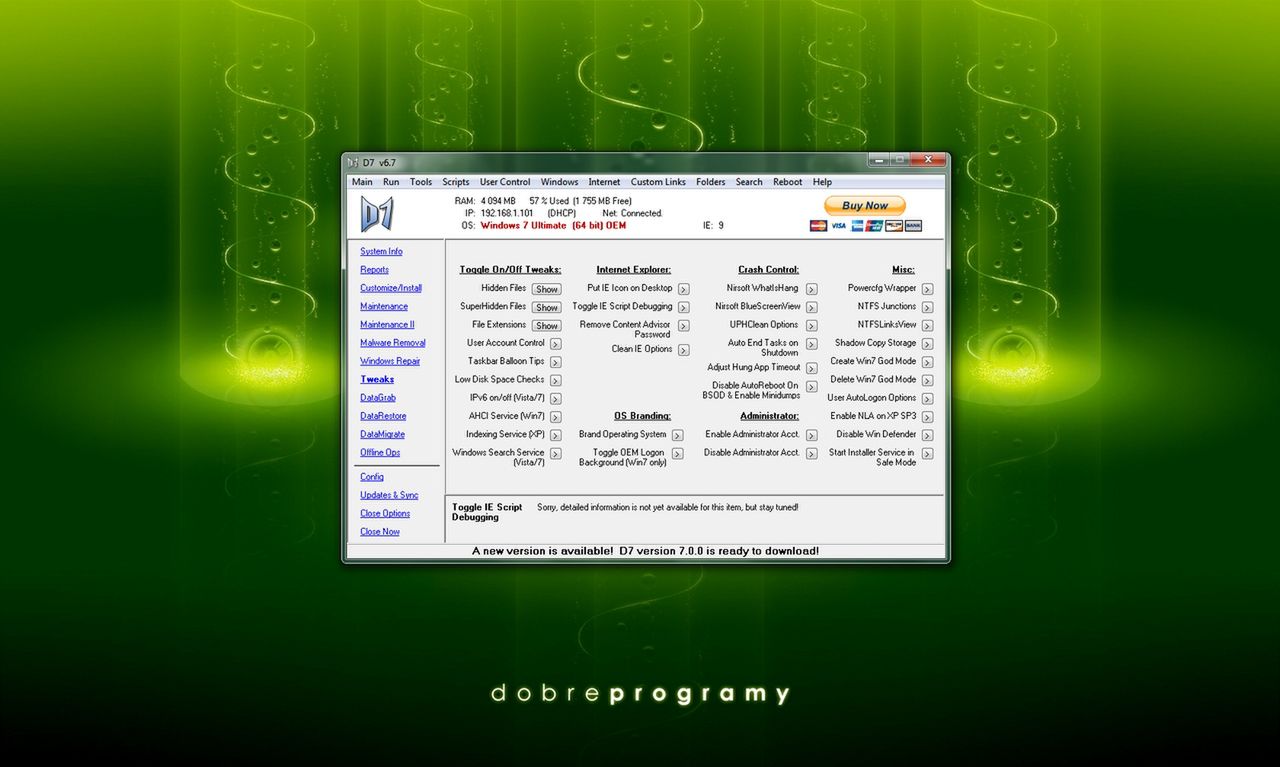The height and width of the screenshot is (767, 1280).
Task: Toggle SuperHidden Files with Show button
Action: [x=546, y=307]
